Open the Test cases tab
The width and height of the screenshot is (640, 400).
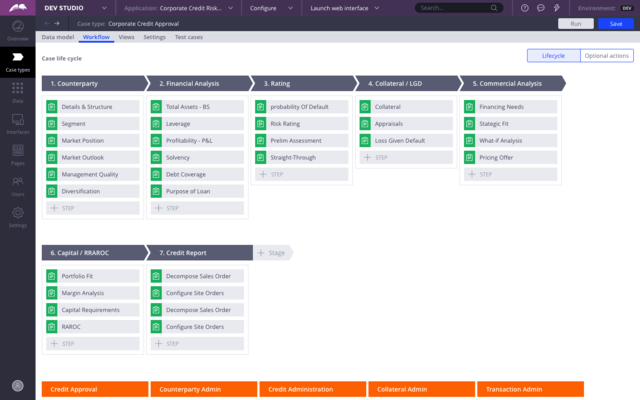(x=191, y=36)
